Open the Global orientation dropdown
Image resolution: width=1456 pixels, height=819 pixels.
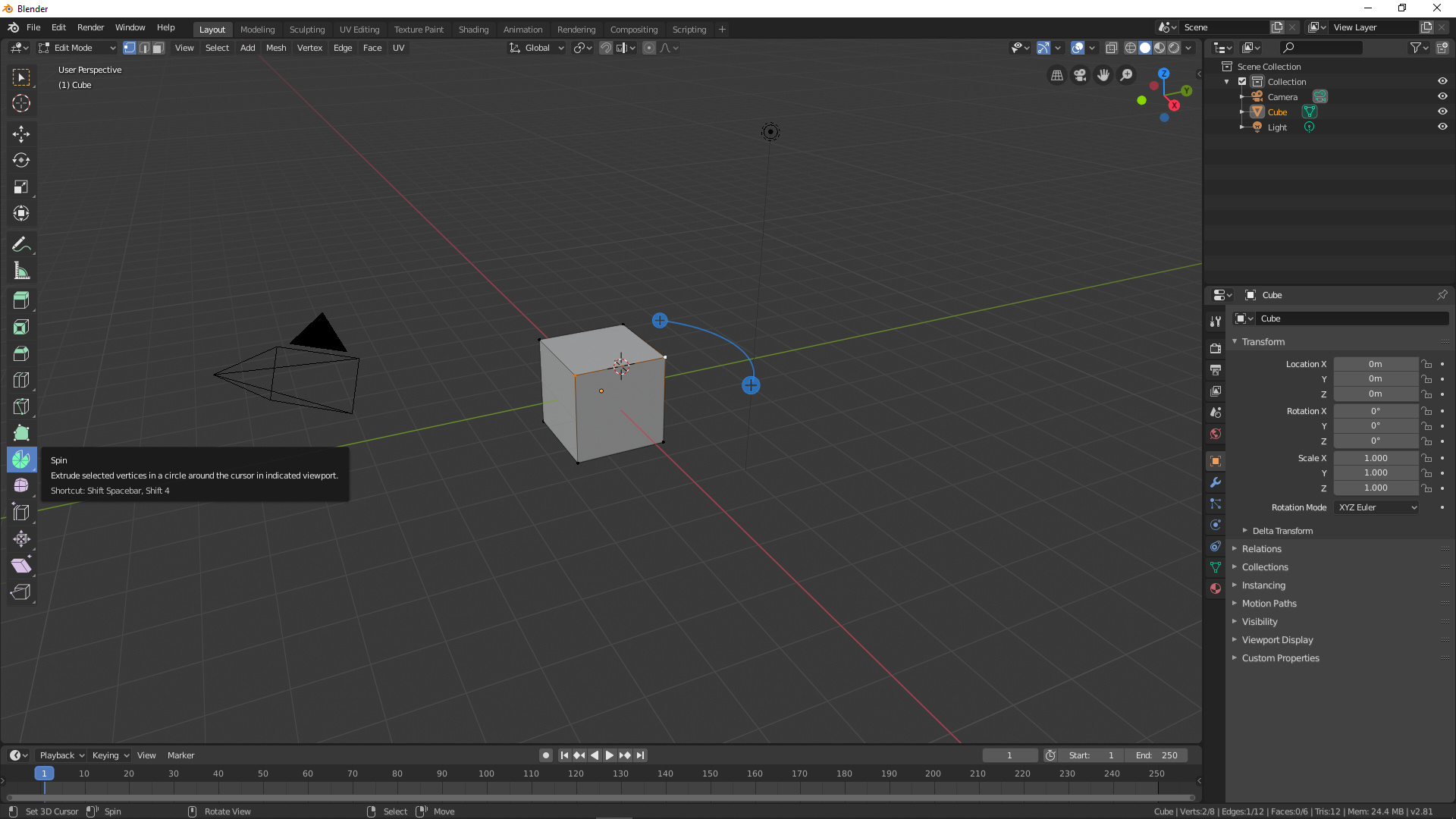click(x=537, y=48)
